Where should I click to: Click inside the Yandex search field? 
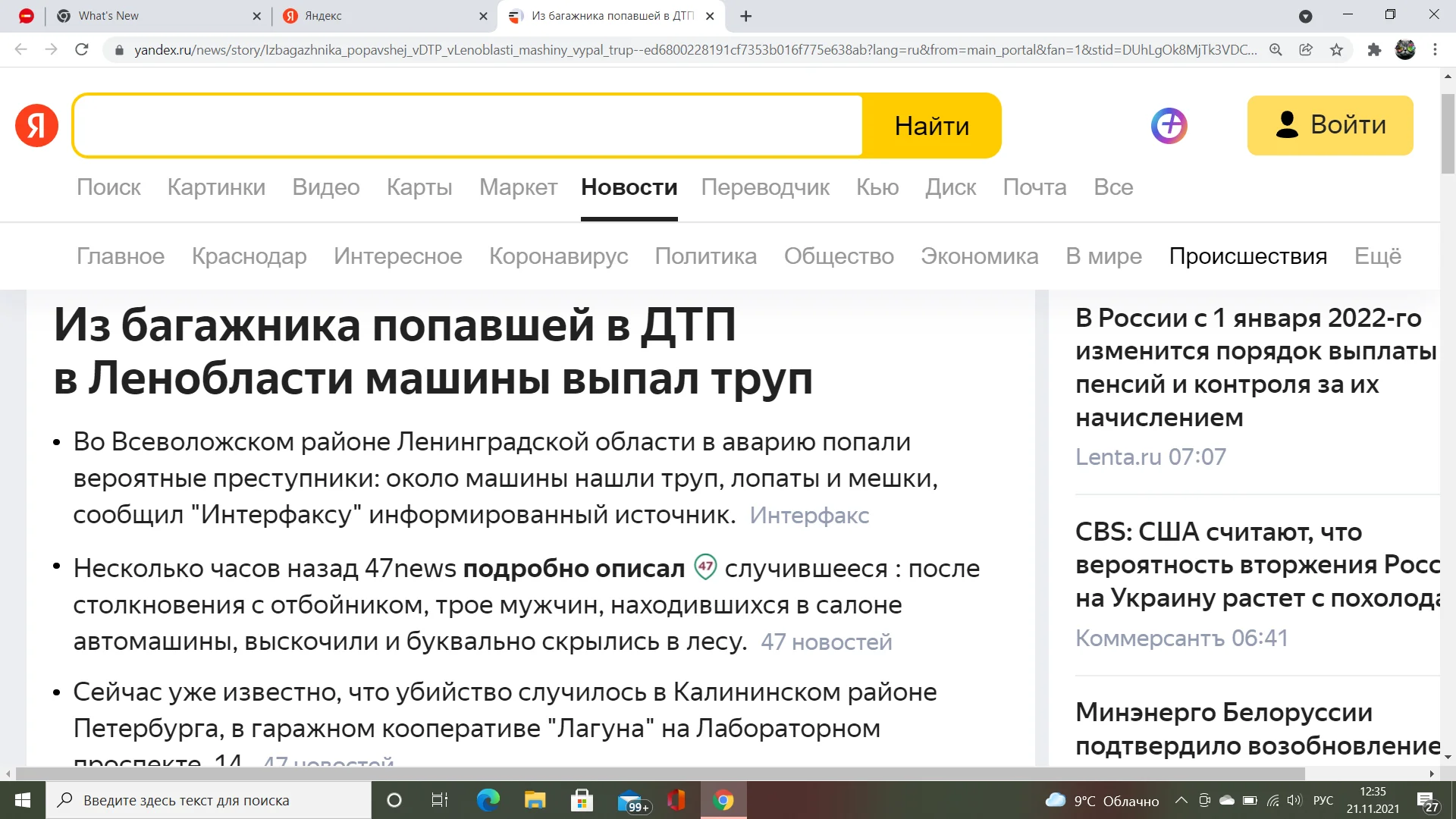[468, 125]
